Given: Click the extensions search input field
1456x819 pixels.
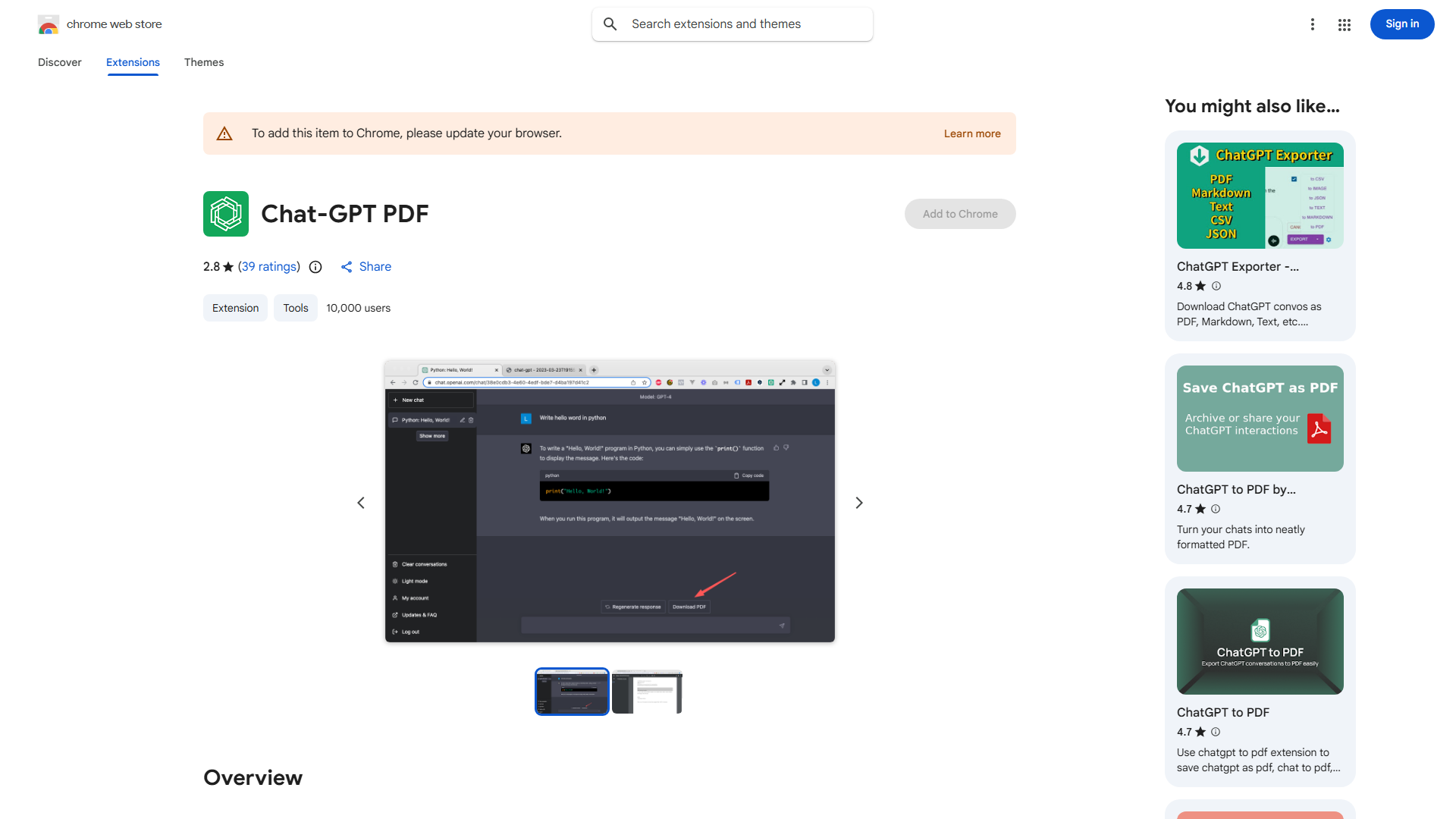Looking at the screenshot, I should [x=732, y=24].
